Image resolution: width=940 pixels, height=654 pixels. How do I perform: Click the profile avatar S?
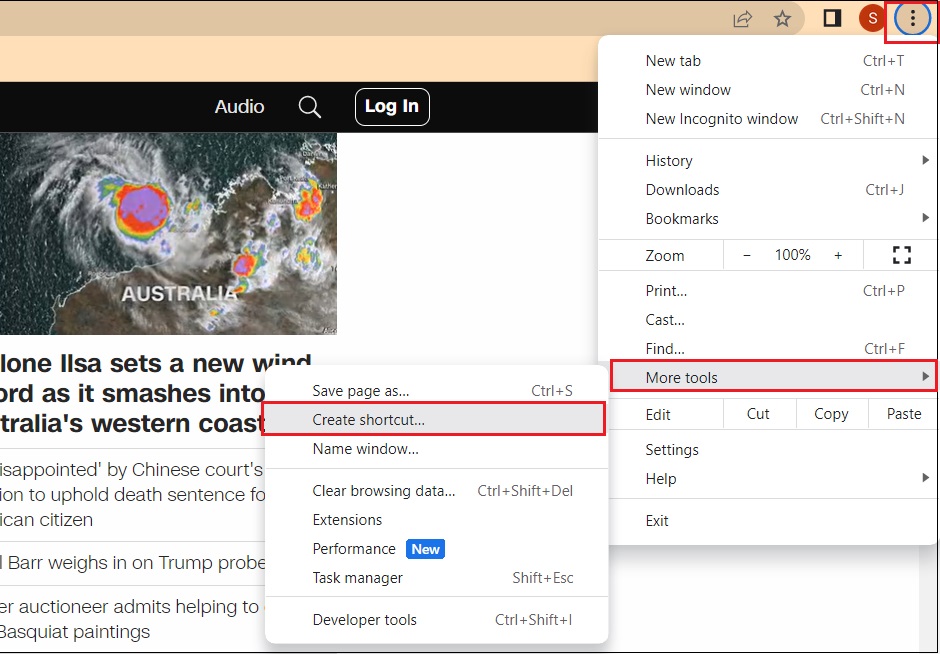point(871,18)
